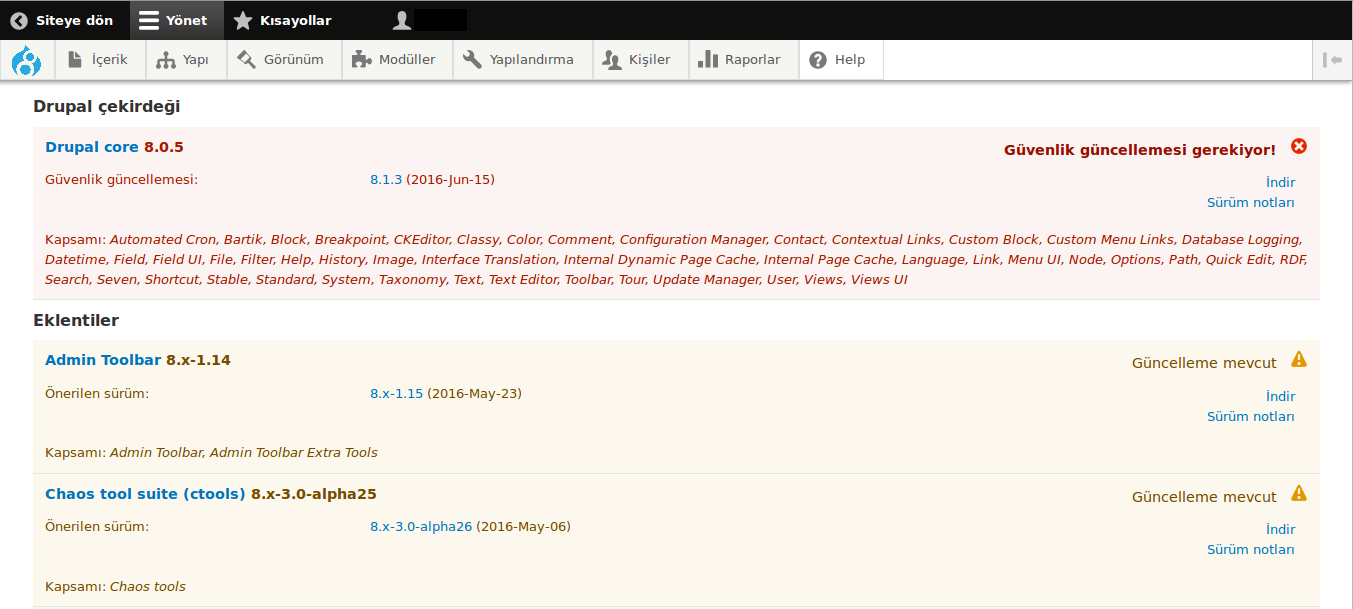1353x609 pixels.
Task: Open the İçerik menu
Action: pos(100,60)
